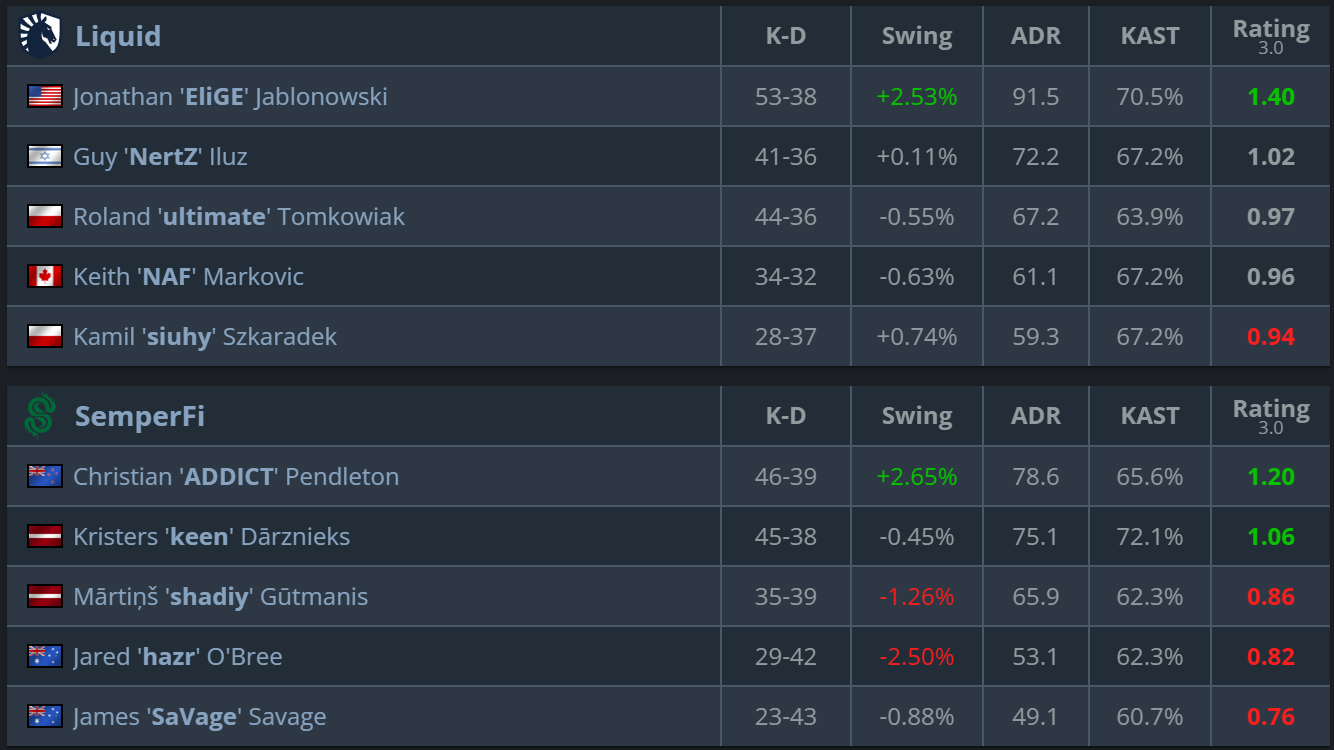Click the Poland flag beside siuhy
The width and height of the screenshot is (1334, 750).
click(45, 336)
